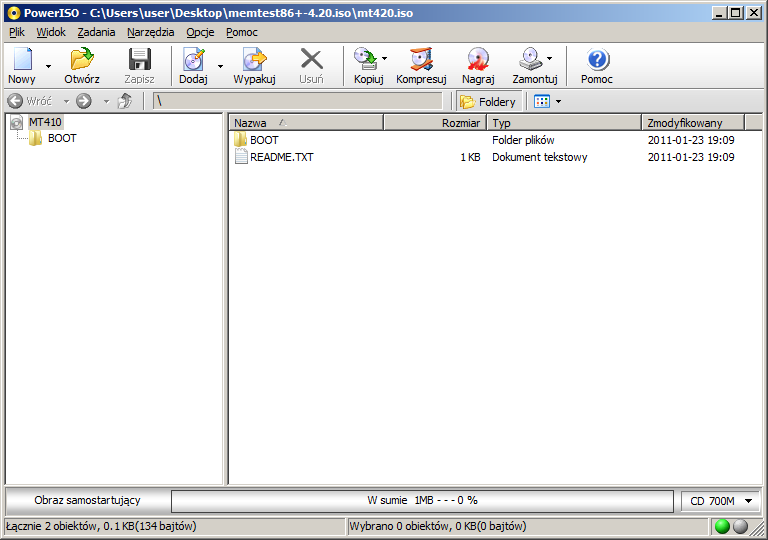This screenshot has width=768, height=540.
Task: Sort by the Typ column header
Action: point(564,123)
